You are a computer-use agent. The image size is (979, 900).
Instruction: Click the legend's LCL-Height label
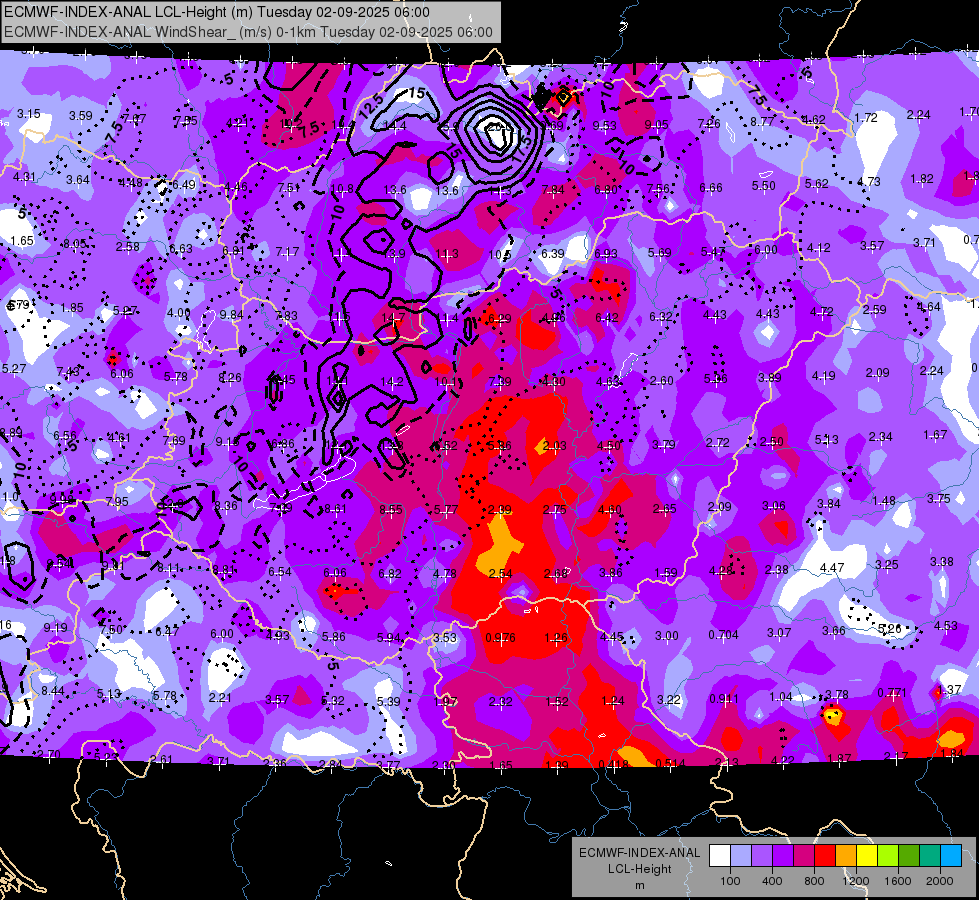tap(639, 869)
